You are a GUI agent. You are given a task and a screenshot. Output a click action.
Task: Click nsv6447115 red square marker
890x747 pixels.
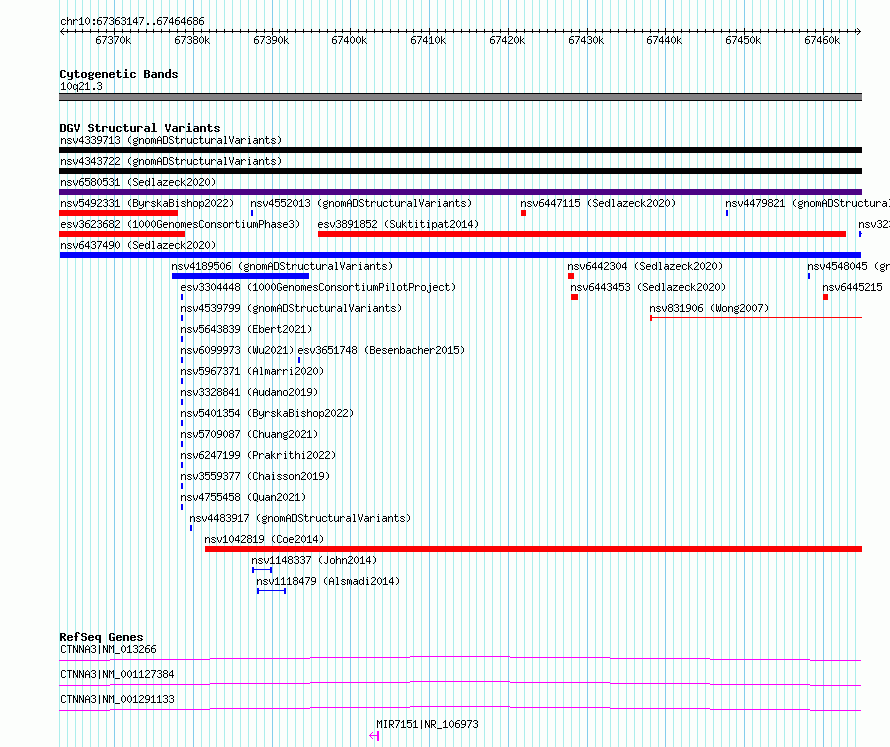tap(523, 213)
